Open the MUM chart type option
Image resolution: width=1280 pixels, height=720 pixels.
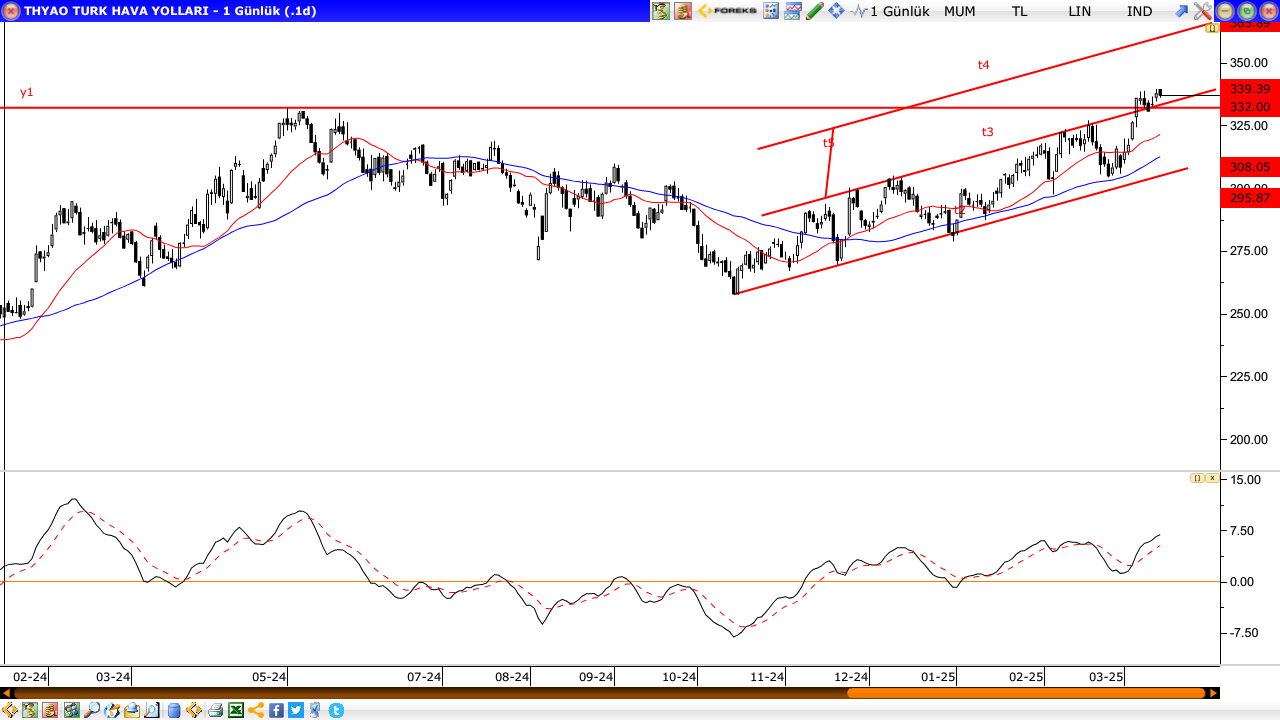960,11
